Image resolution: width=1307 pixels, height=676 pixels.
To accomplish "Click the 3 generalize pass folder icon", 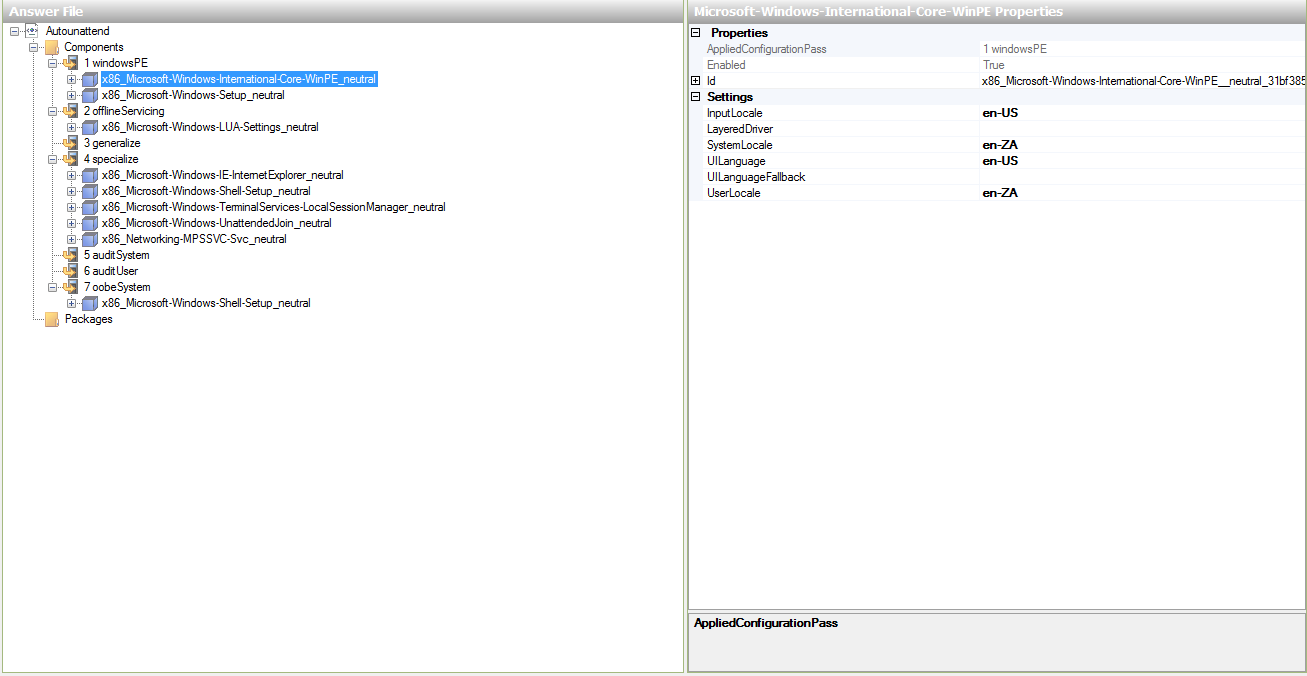I will tap(70, 143).
